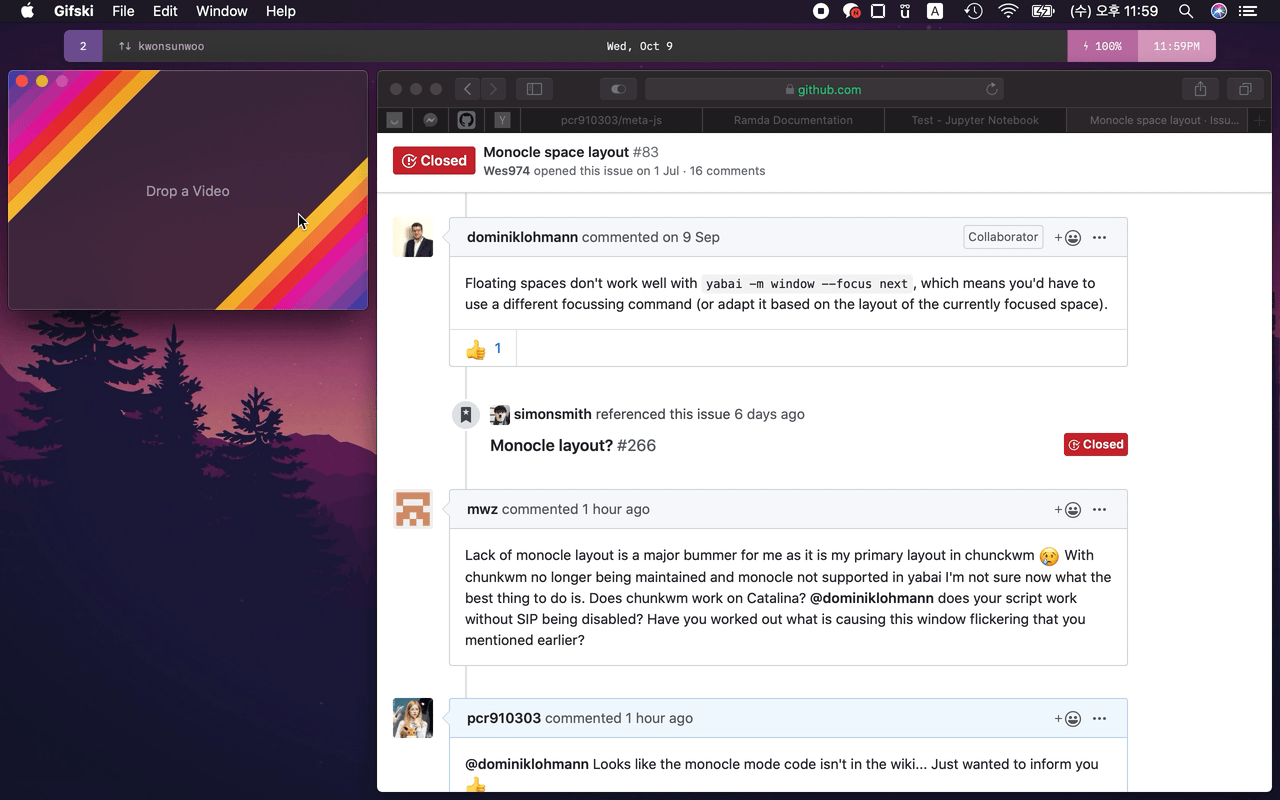Add a reaction to dominiklohmann's comment
Viewport: 1280px width, 800px height.
[1068, 237]
